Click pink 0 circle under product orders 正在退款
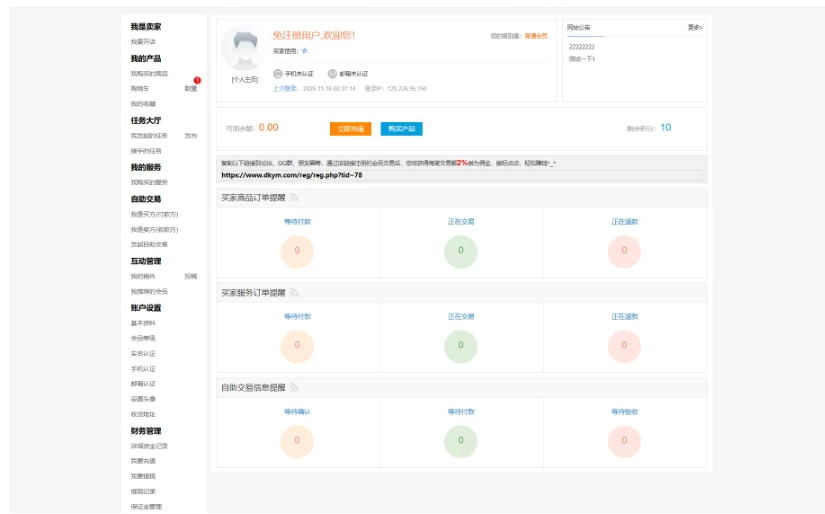The width and height of the screenshot is (825, 514). 625,251
